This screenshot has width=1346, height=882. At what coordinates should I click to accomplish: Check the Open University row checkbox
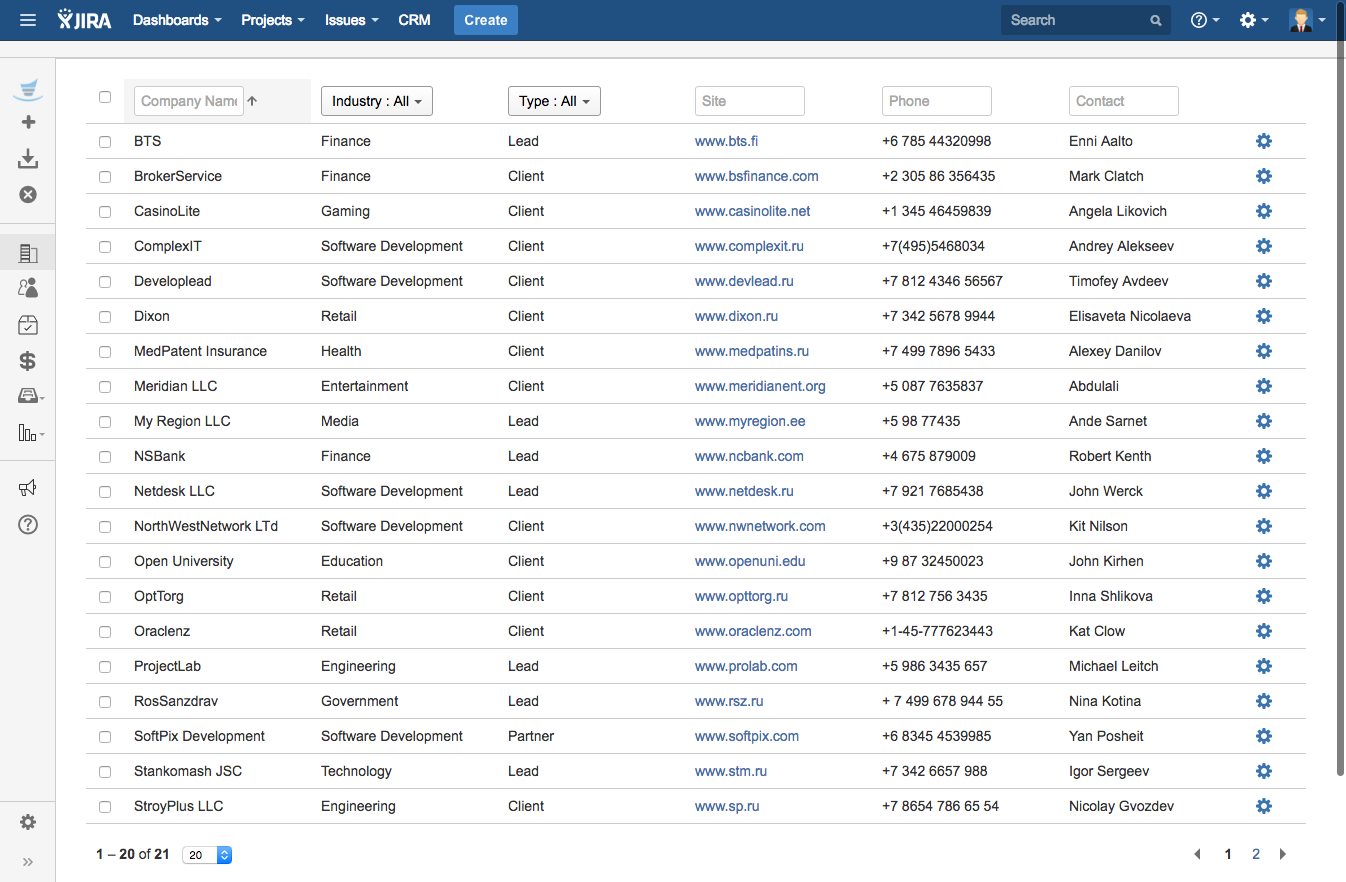pyautogui.click(x=105, y=562)
